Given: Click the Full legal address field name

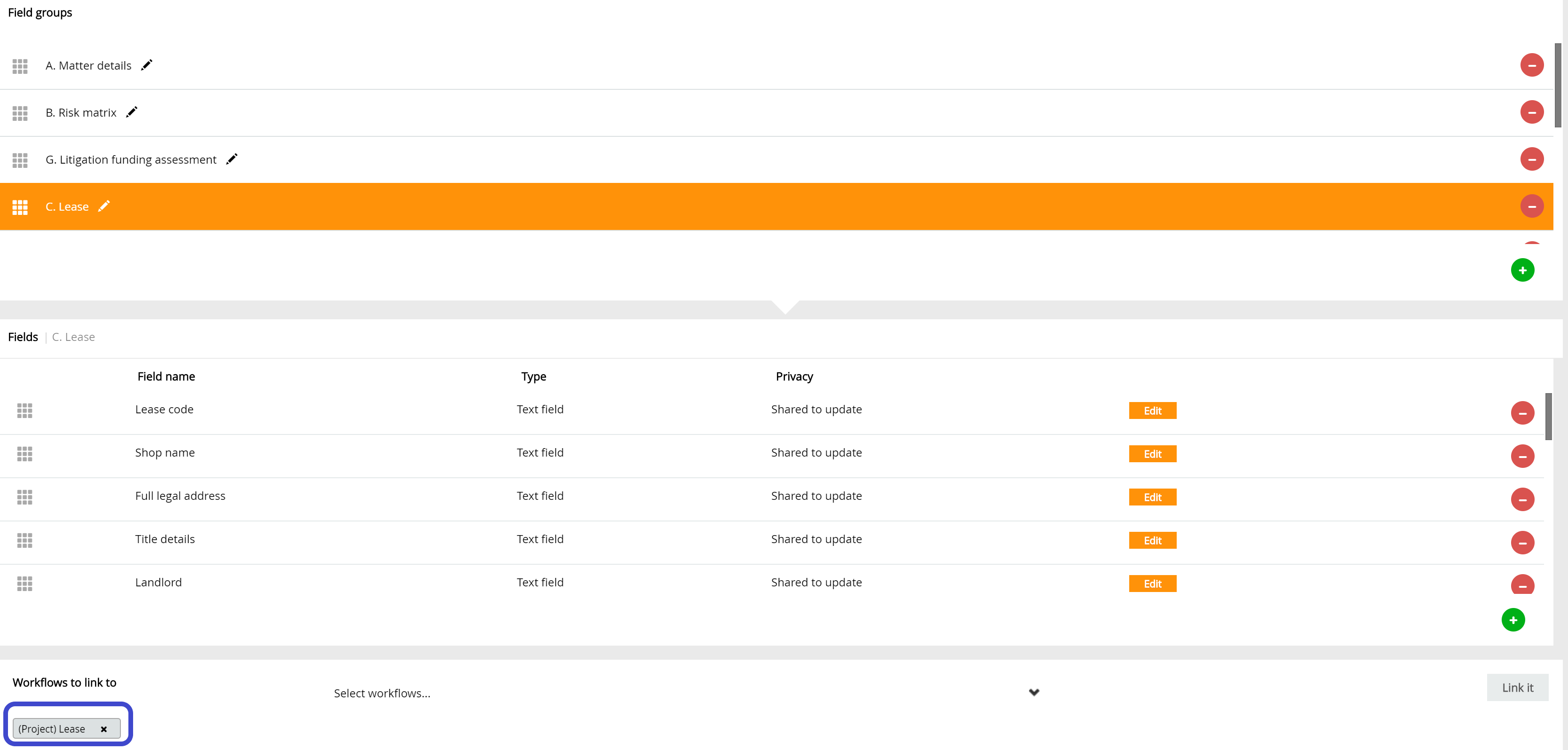Looking at the screenshot, I should [180, 496].
